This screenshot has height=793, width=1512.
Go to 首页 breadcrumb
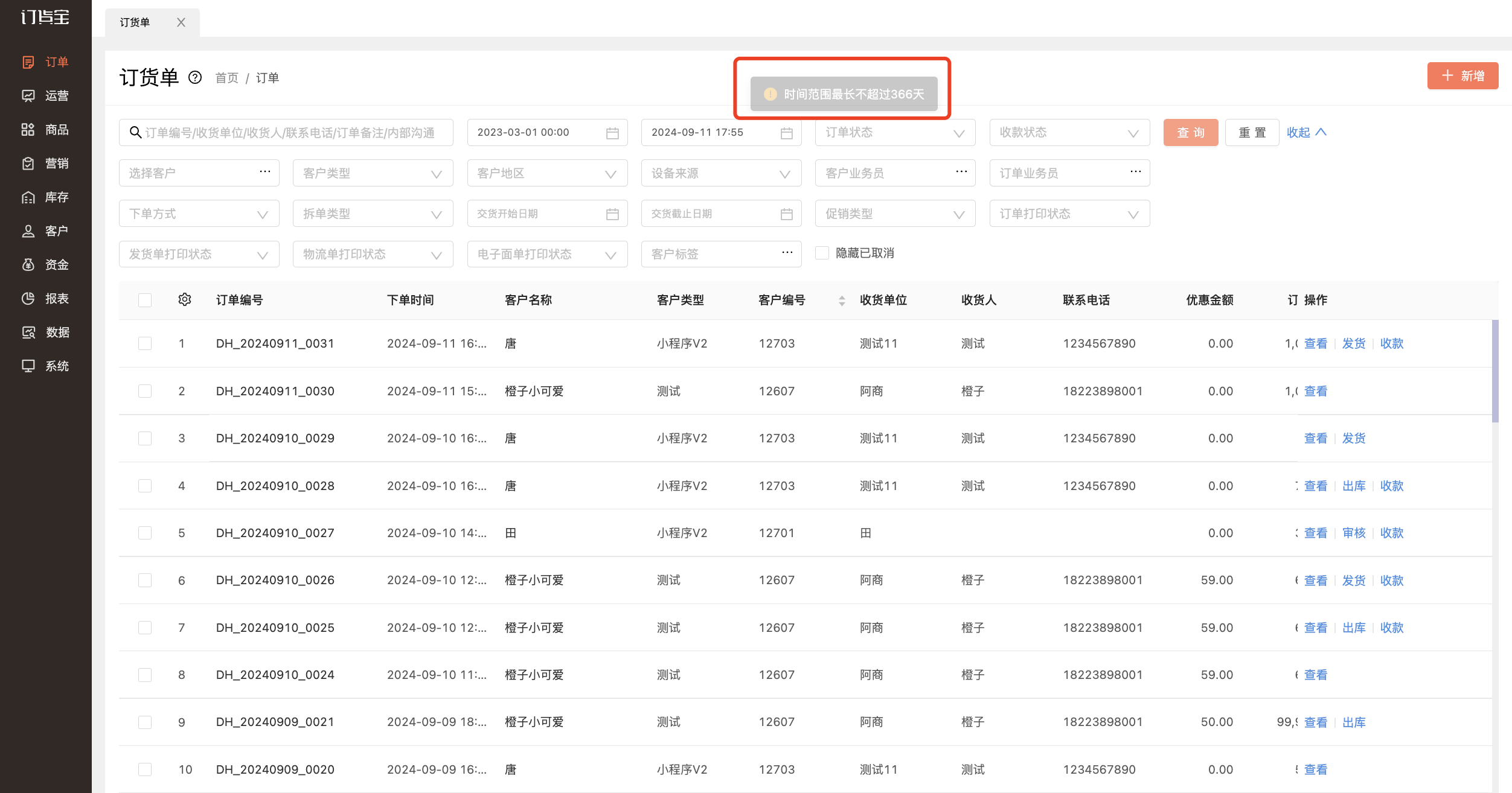[227, 78]
